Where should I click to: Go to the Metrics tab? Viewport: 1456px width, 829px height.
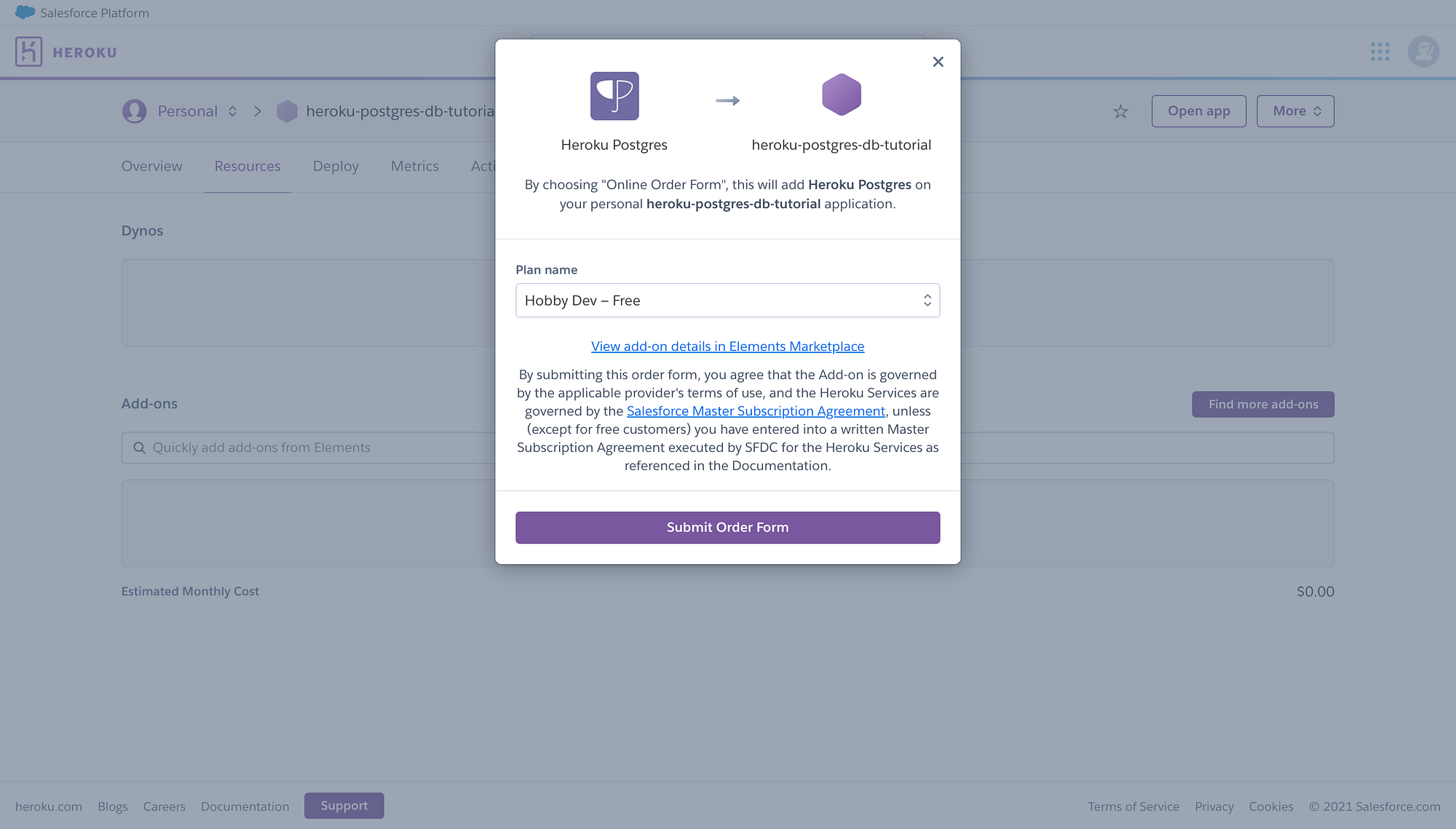click(x=414, y=167)
